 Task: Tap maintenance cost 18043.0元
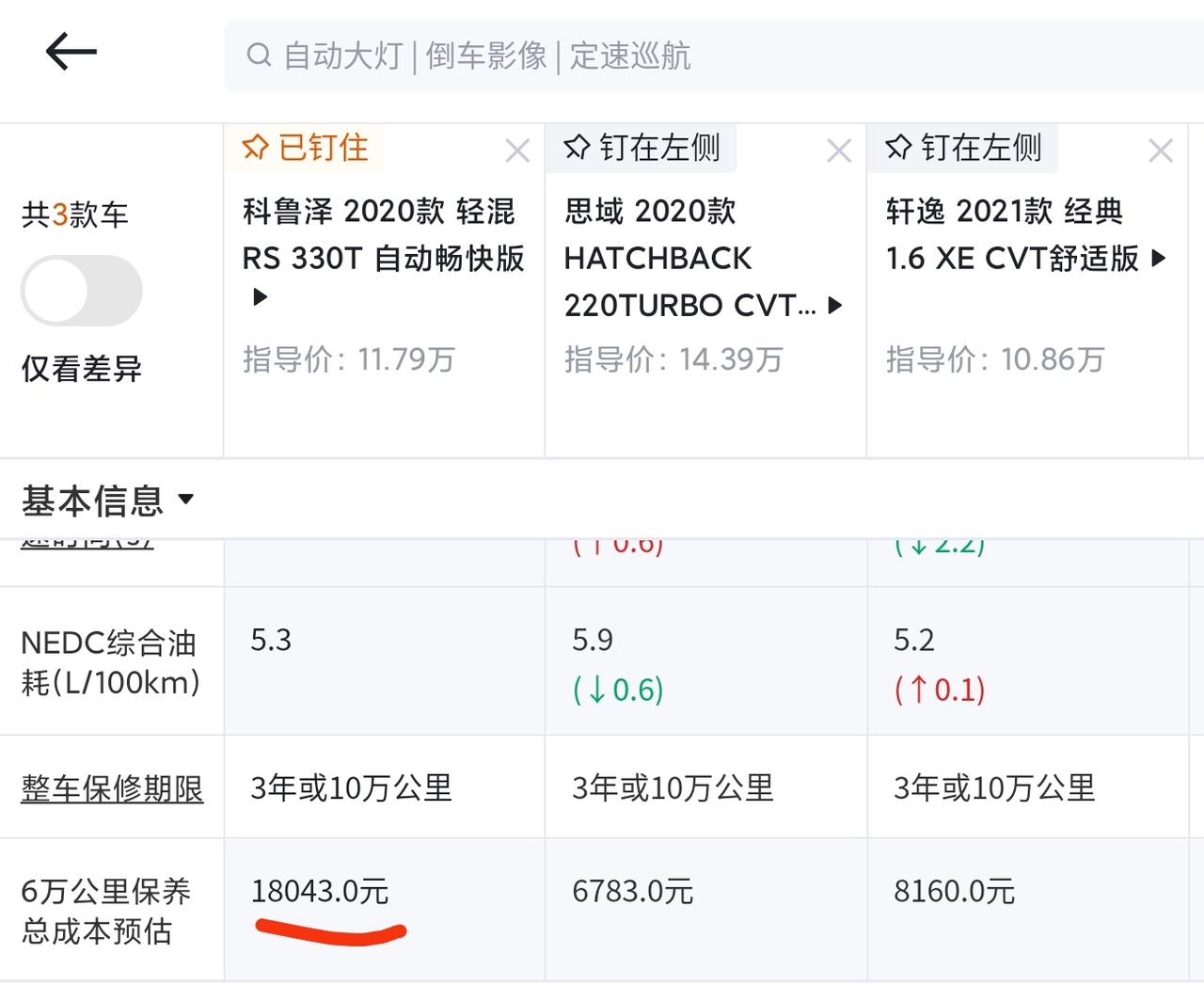pos(320,892)
